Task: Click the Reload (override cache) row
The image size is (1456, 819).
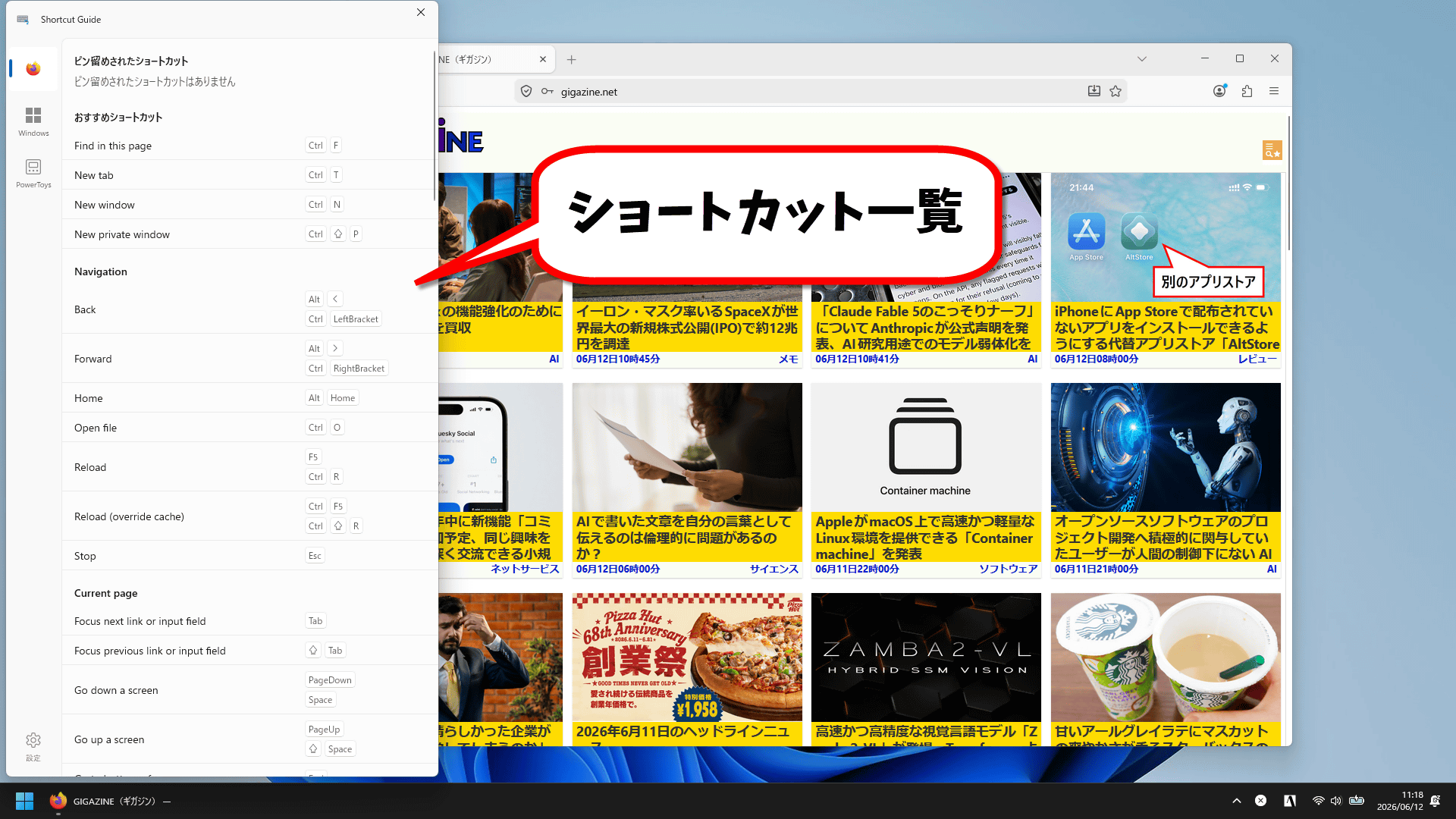Action: (x=249, y=516)
